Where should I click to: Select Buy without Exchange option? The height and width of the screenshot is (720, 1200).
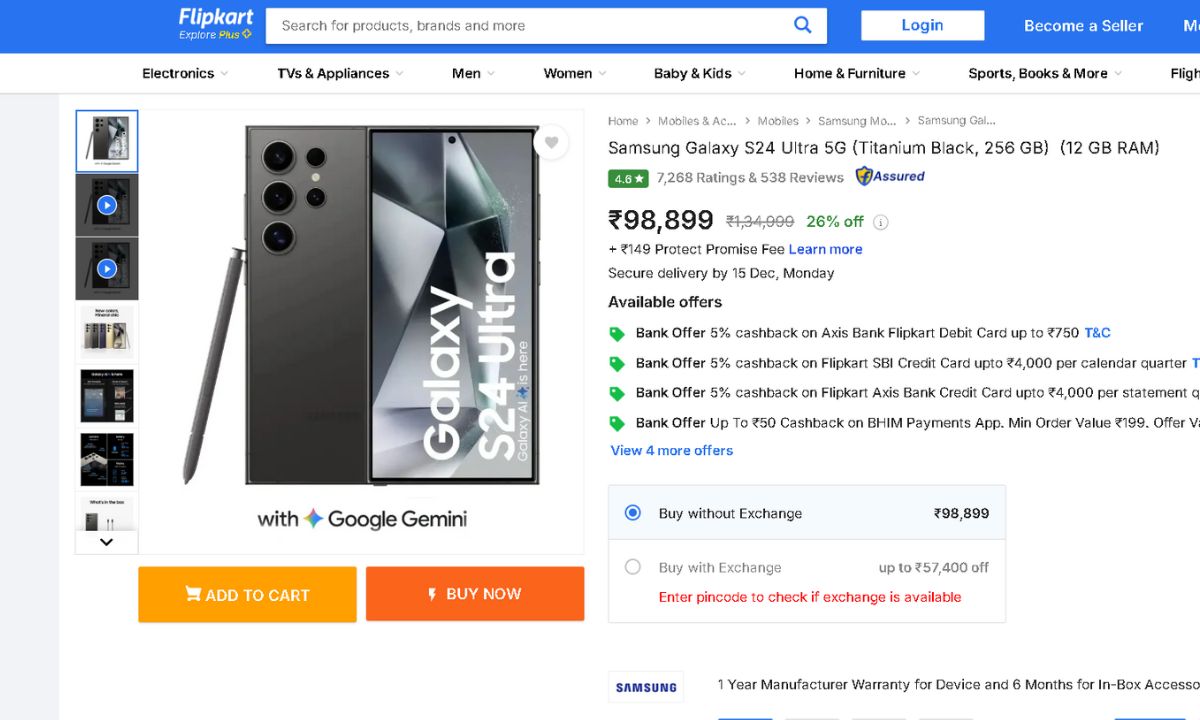[x=633, y=513]
